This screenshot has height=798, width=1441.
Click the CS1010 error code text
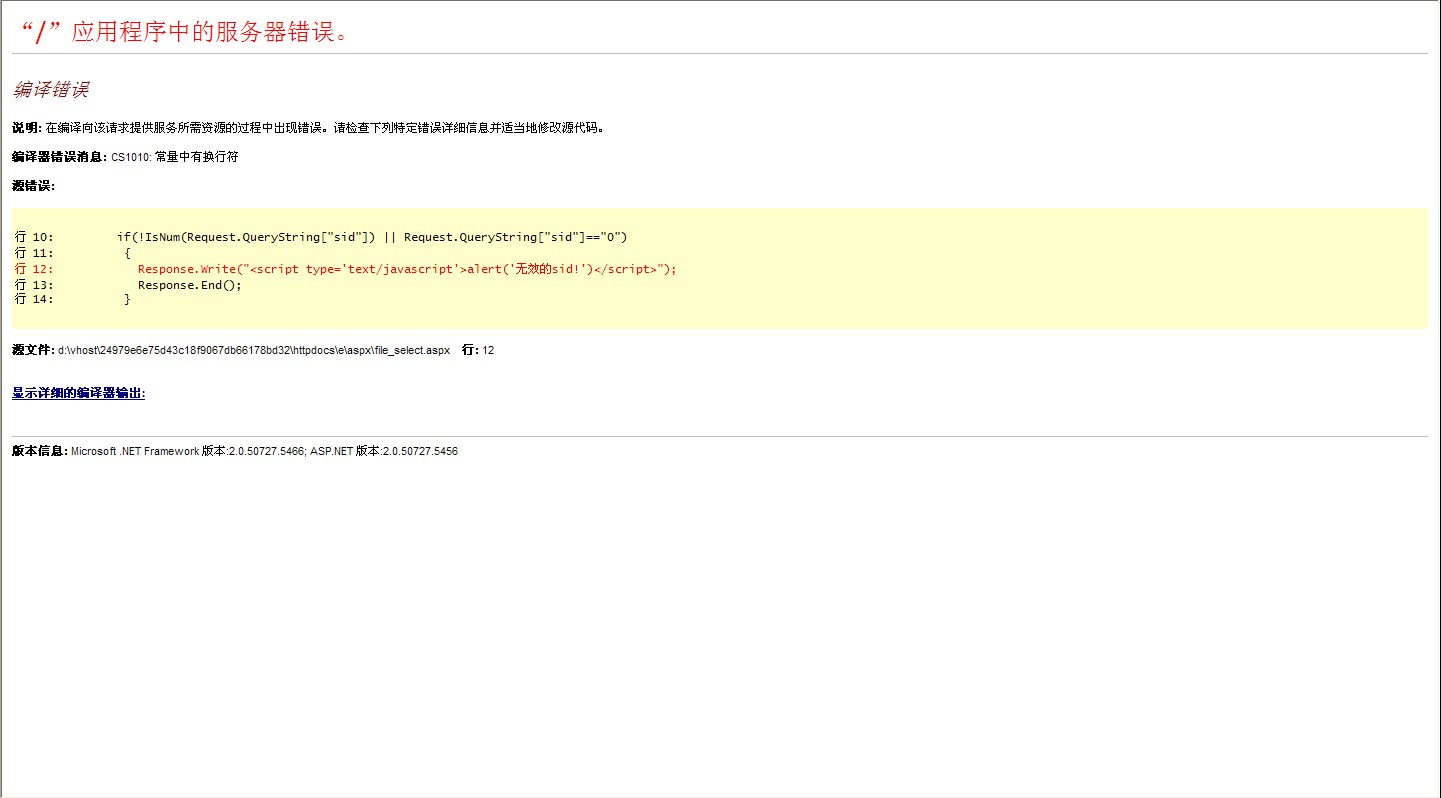(130, 157)
